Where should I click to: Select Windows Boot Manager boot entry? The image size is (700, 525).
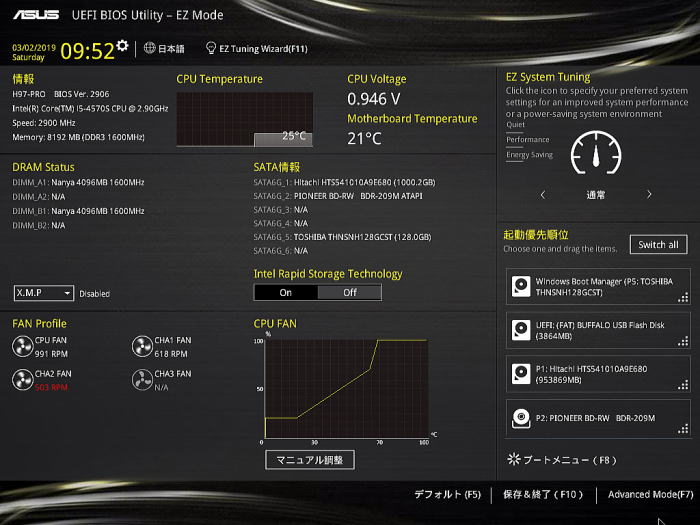(598, 287)
